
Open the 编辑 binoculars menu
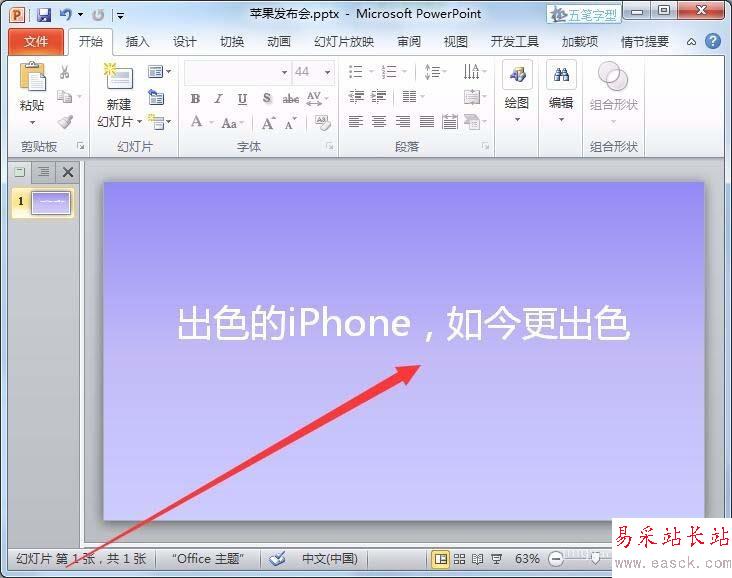point(561,92)
